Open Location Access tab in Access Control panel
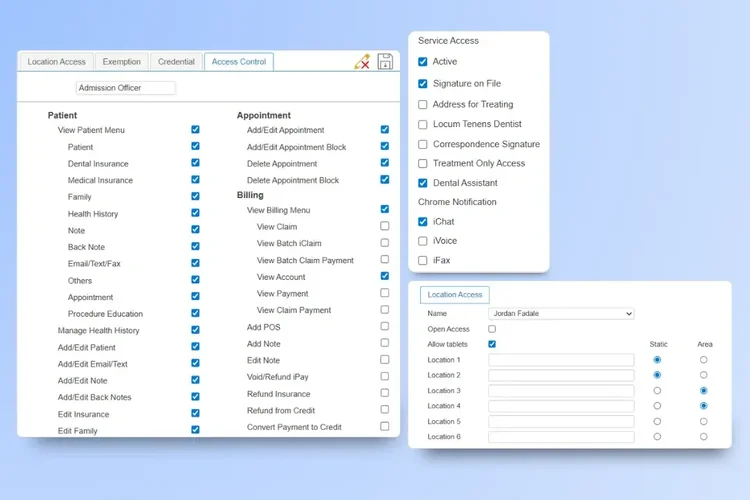The height and width of the screenshot is (500, 750). point(56,62)
